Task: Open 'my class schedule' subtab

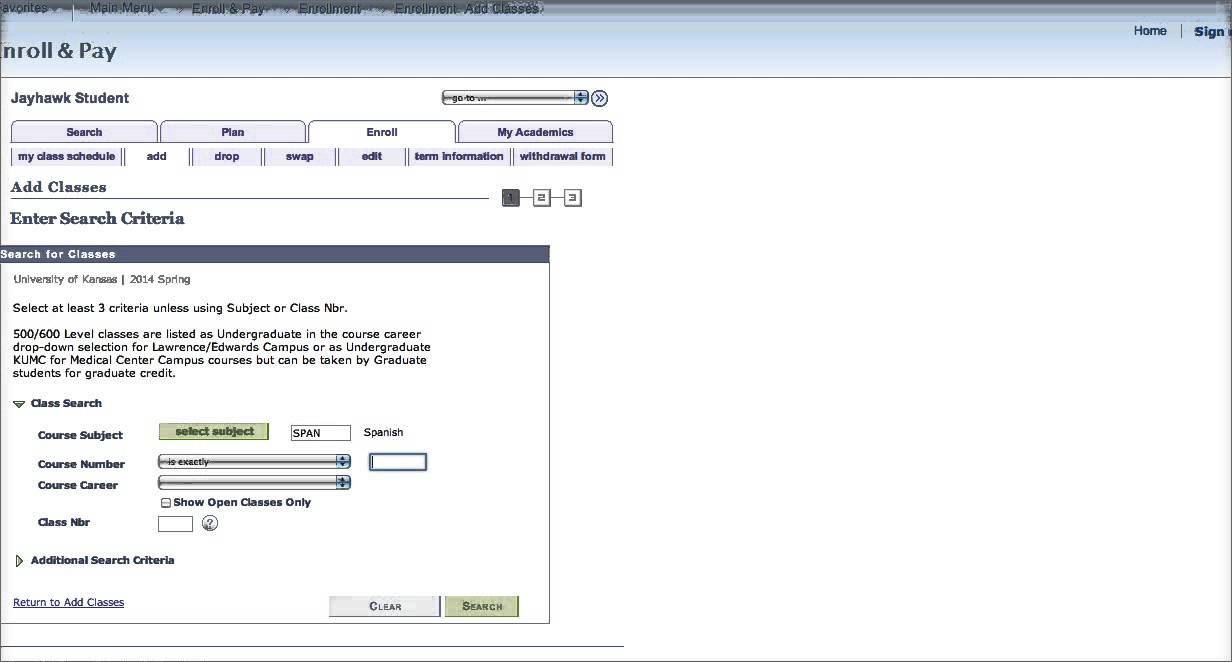Action: tap(66, 157)
